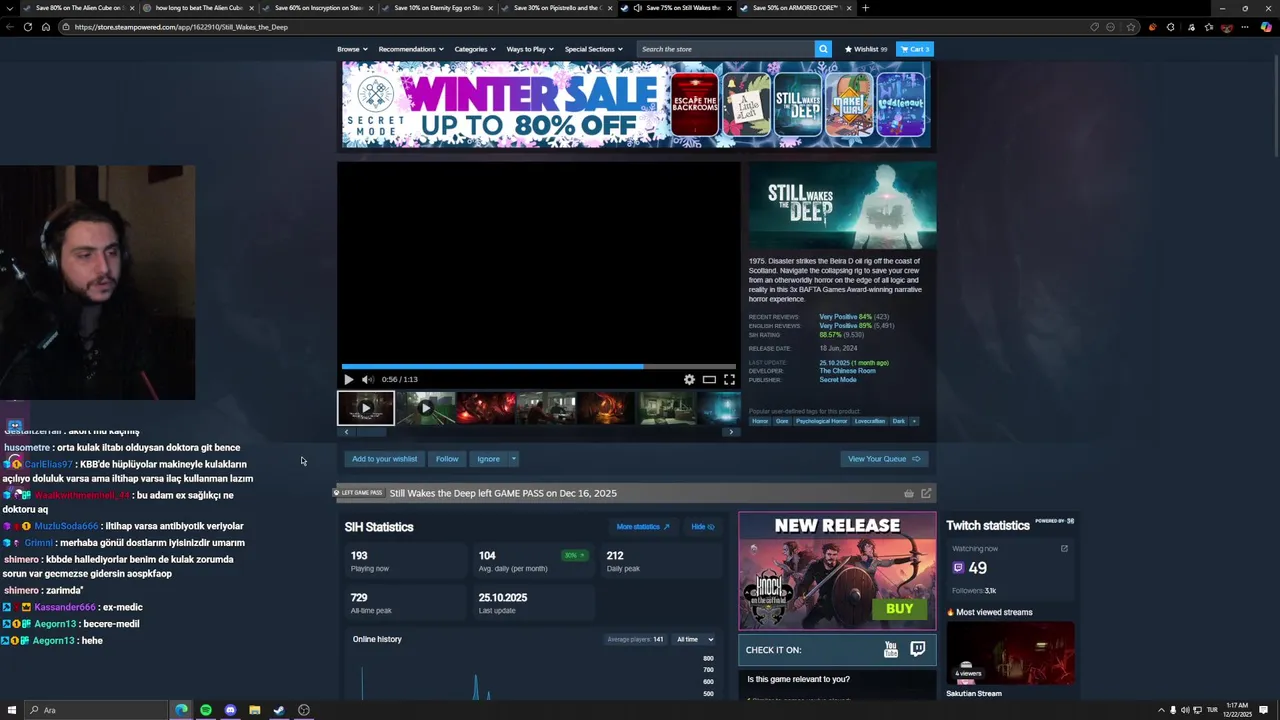
Task: Expand the Special Sections menu
Action: point(593,49)
